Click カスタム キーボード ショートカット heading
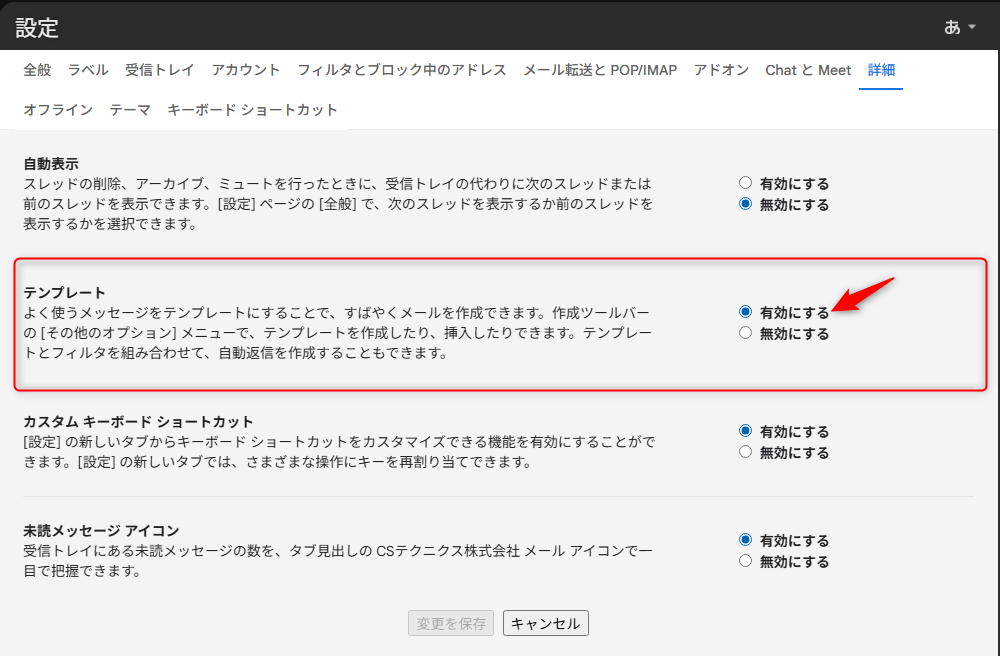 pyautogui.click(x=138, y=421)
